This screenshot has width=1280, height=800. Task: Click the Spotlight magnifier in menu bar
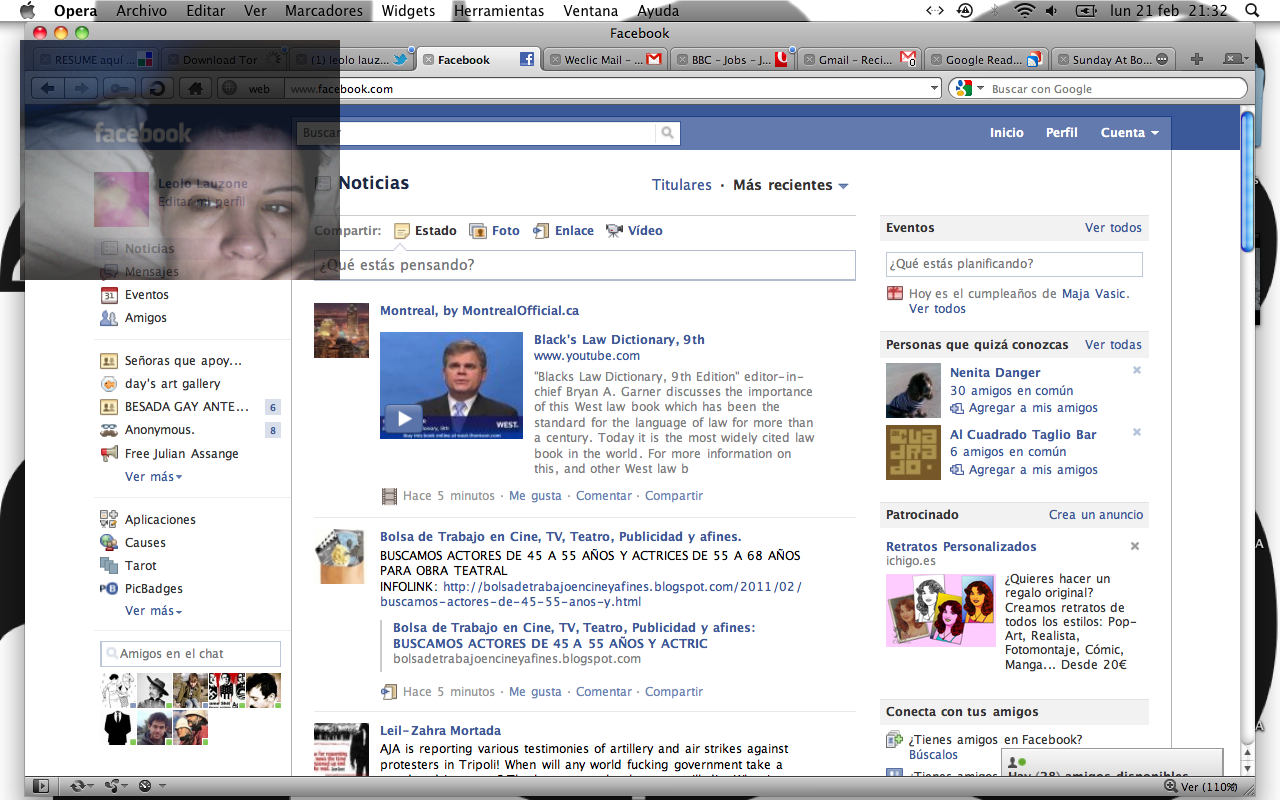[x=1252, y=11]
